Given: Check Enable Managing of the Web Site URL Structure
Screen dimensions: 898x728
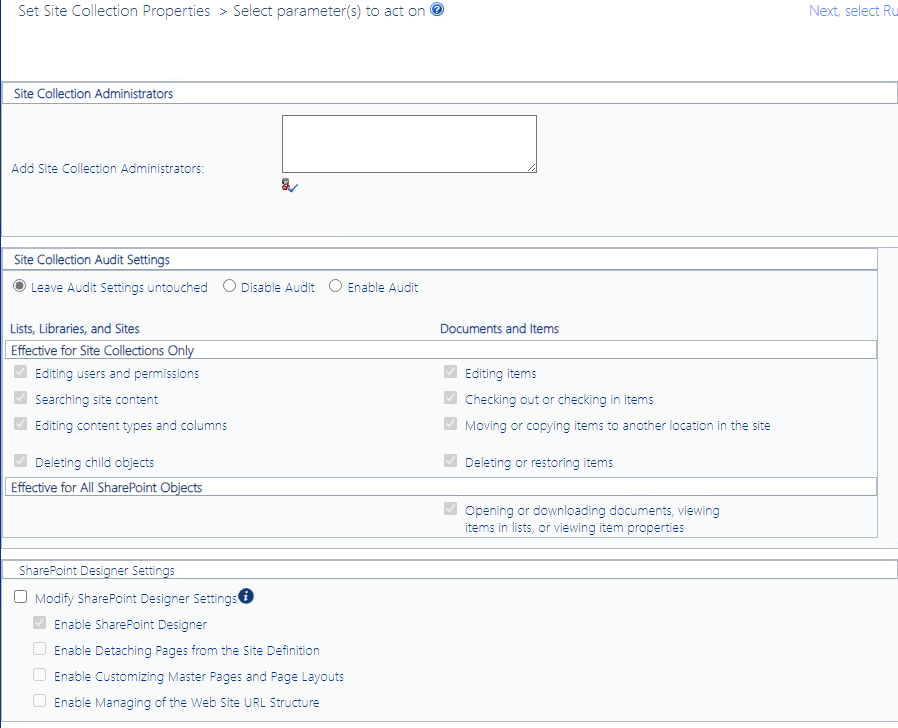Looking at the screenshot, I should click(39, 701).
